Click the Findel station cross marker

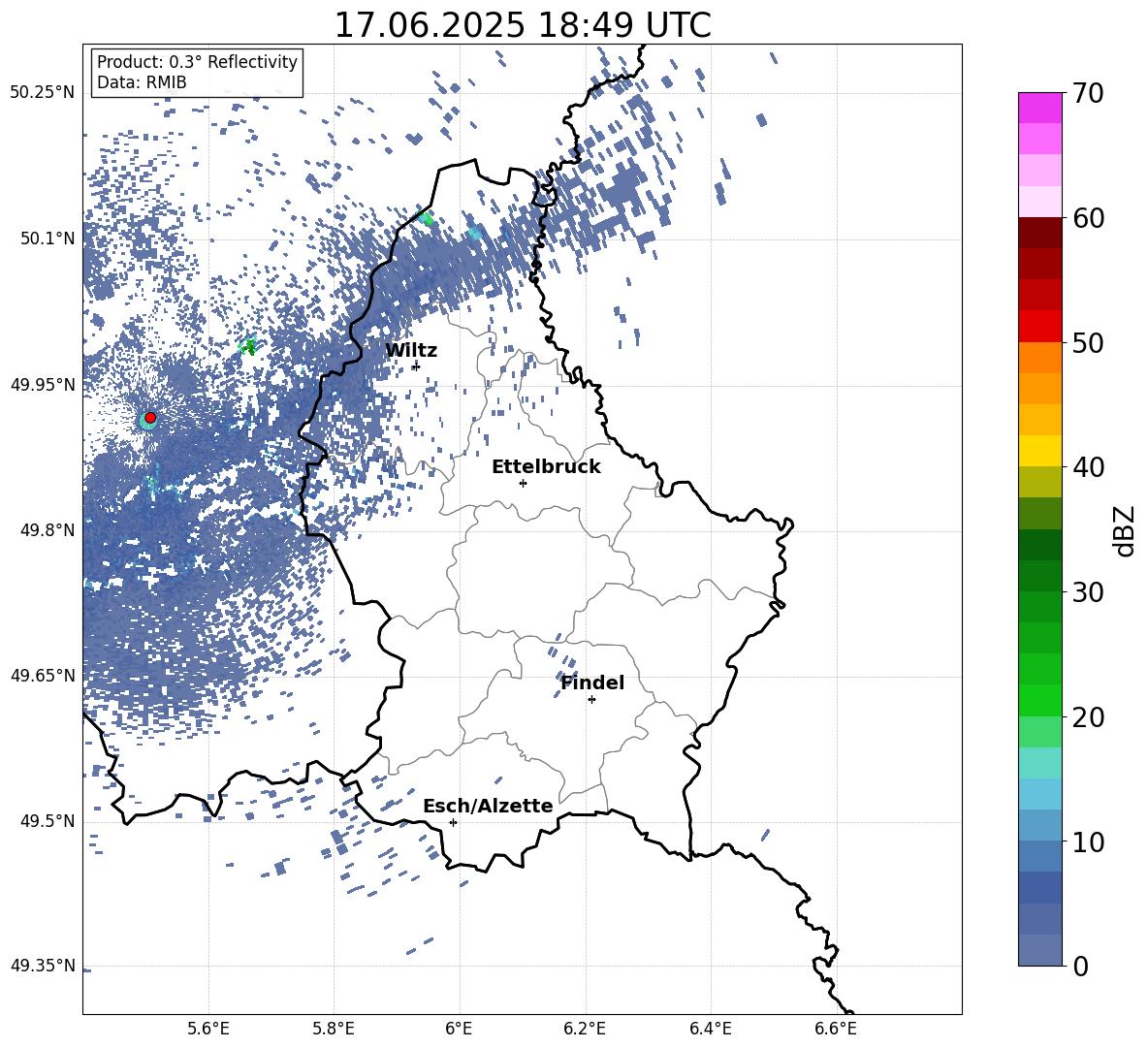click(x=591, y=700)
